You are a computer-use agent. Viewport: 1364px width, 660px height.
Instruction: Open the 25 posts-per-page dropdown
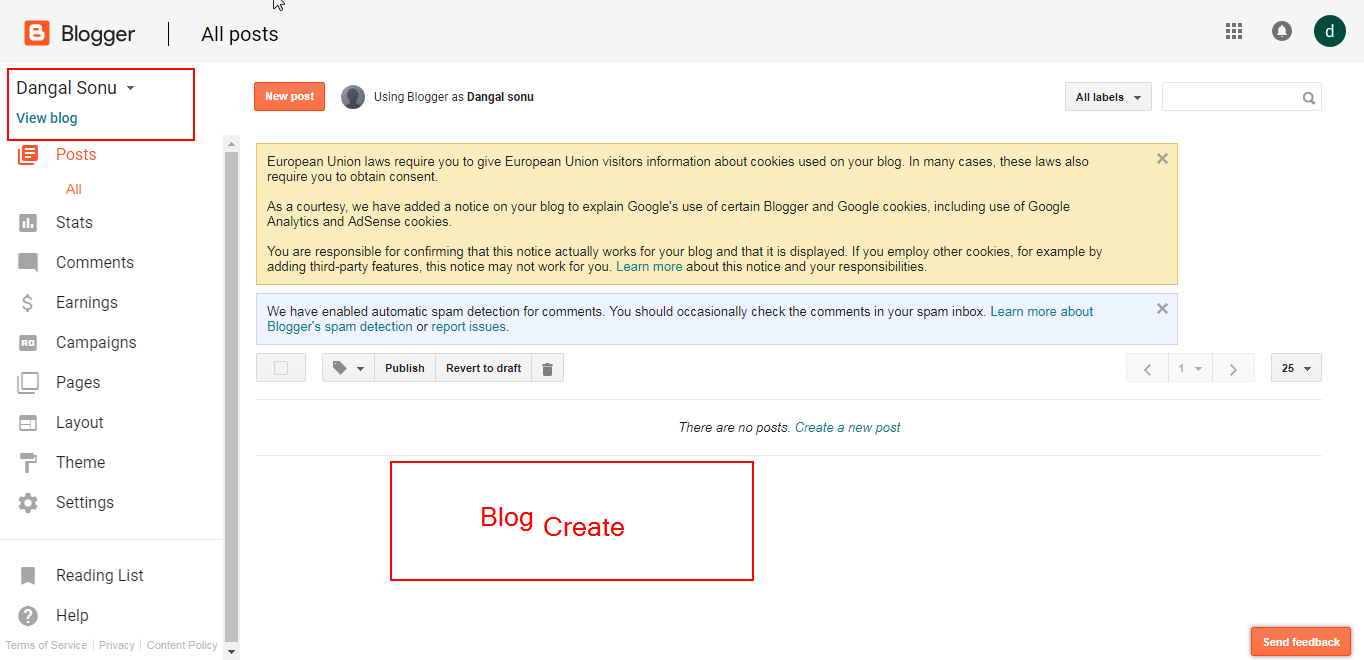1296,368
